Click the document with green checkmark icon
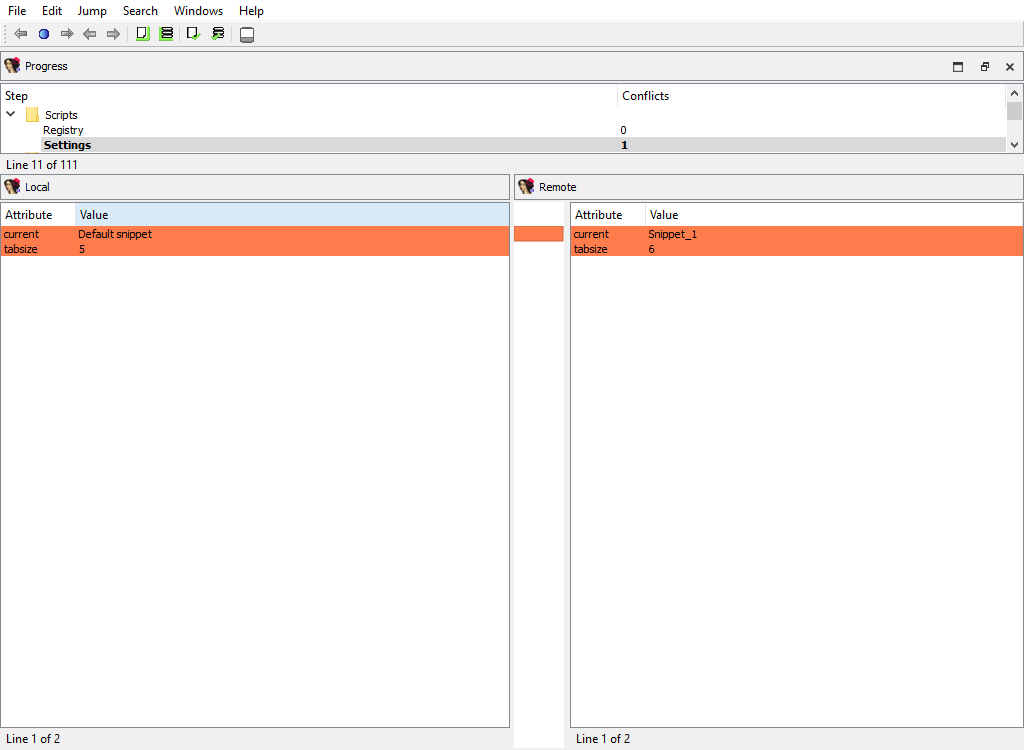The image size is (1024, 750). tap(193, 34)
